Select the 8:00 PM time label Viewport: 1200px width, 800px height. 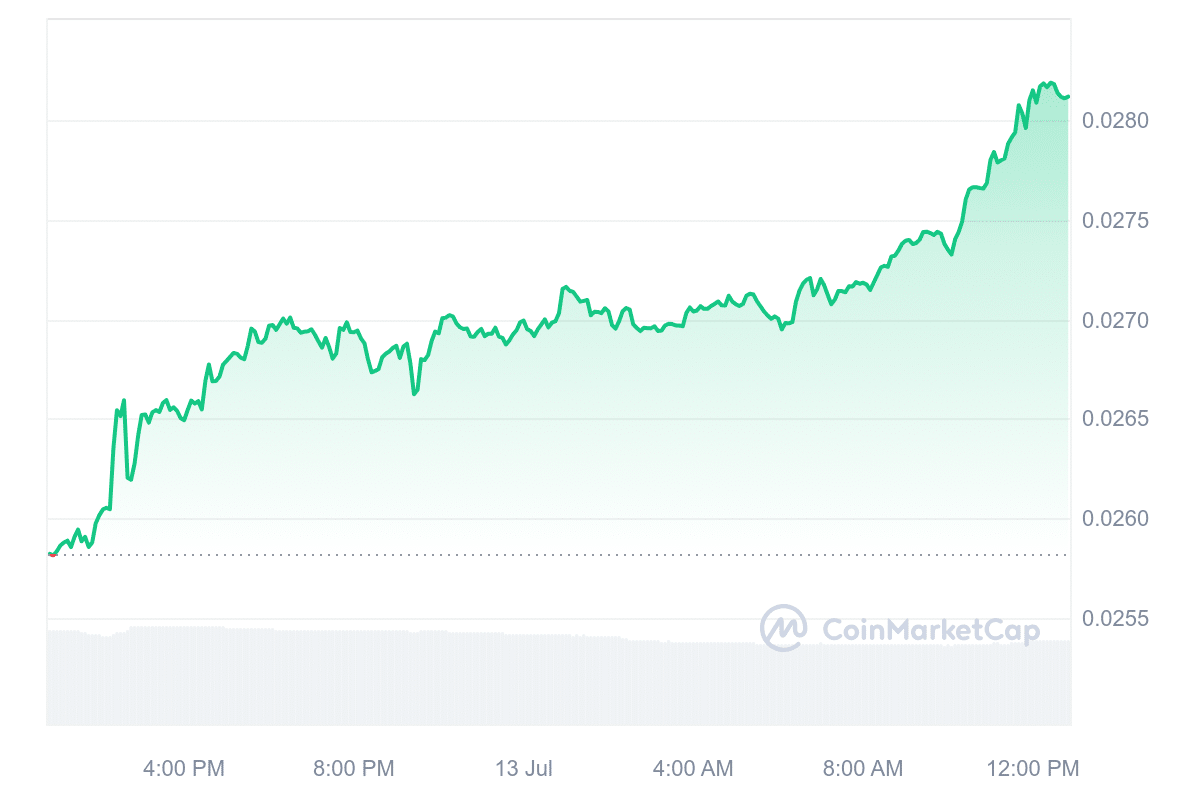tap(354, 768)
